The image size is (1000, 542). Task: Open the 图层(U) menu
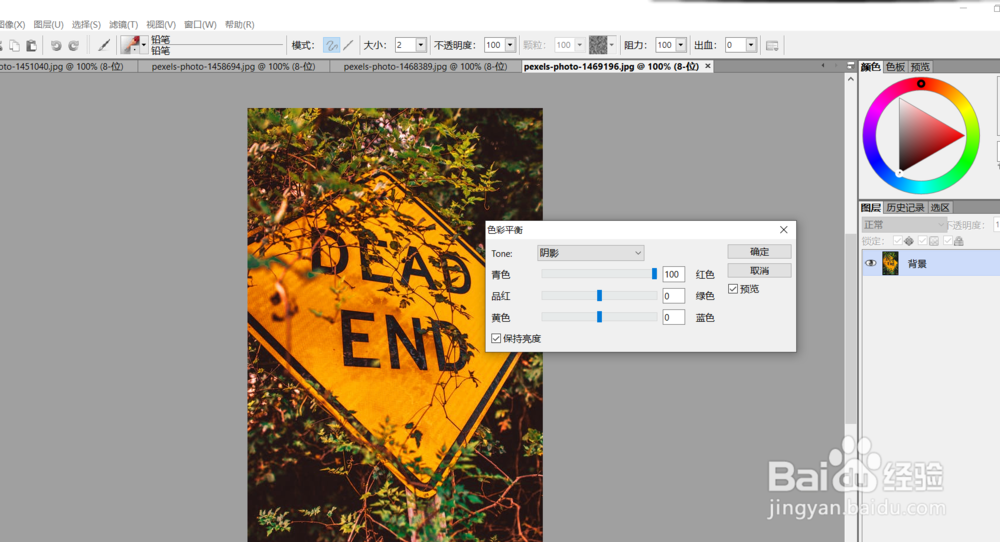(48, 24)
